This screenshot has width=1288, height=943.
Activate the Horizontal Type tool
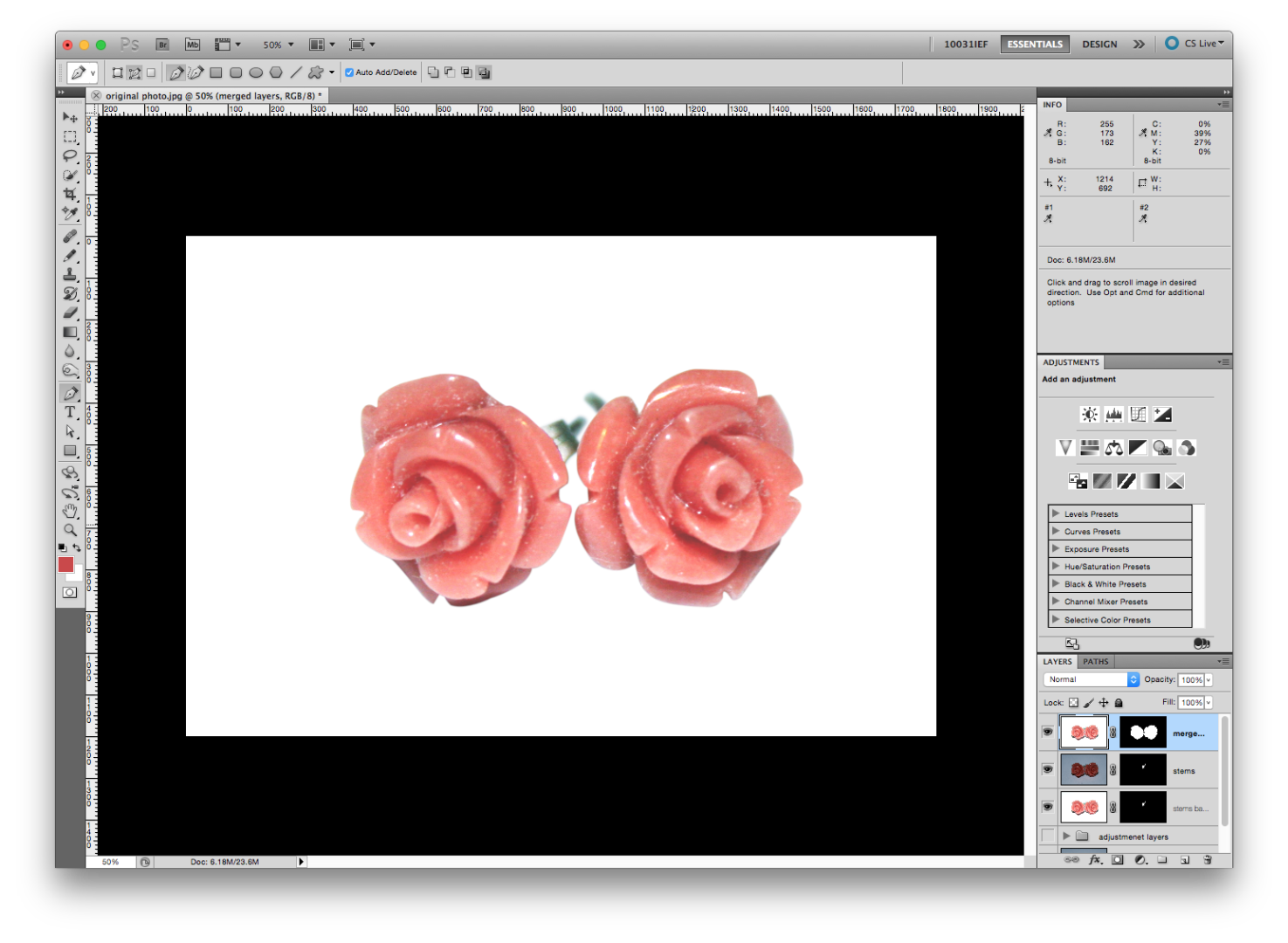(x=71, y=410)
